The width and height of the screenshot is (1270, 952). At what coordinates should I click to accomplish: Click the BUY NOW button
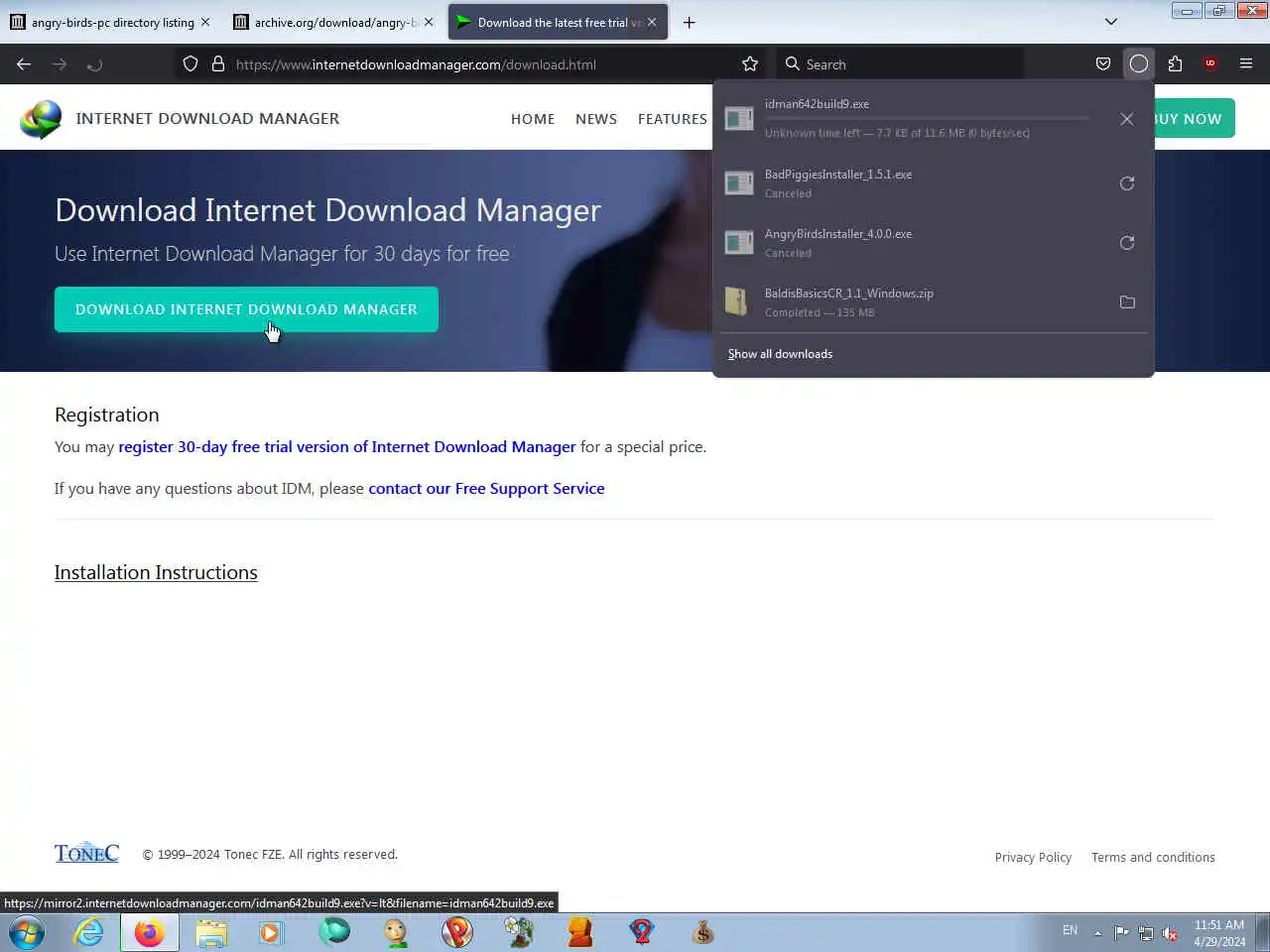coord(1195,119)
